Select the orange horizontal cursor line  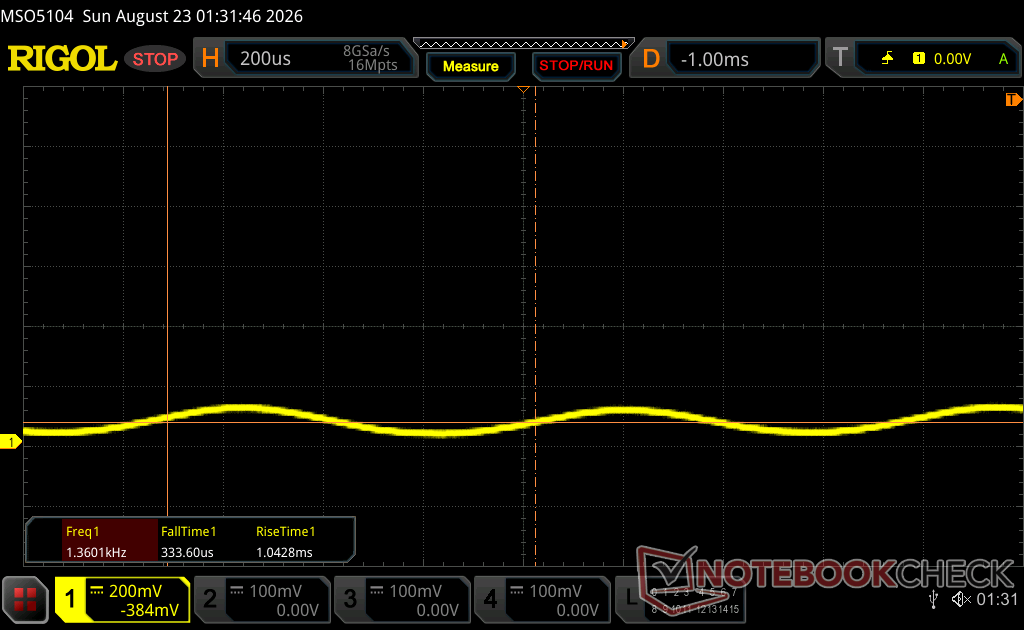coord(523,422)
